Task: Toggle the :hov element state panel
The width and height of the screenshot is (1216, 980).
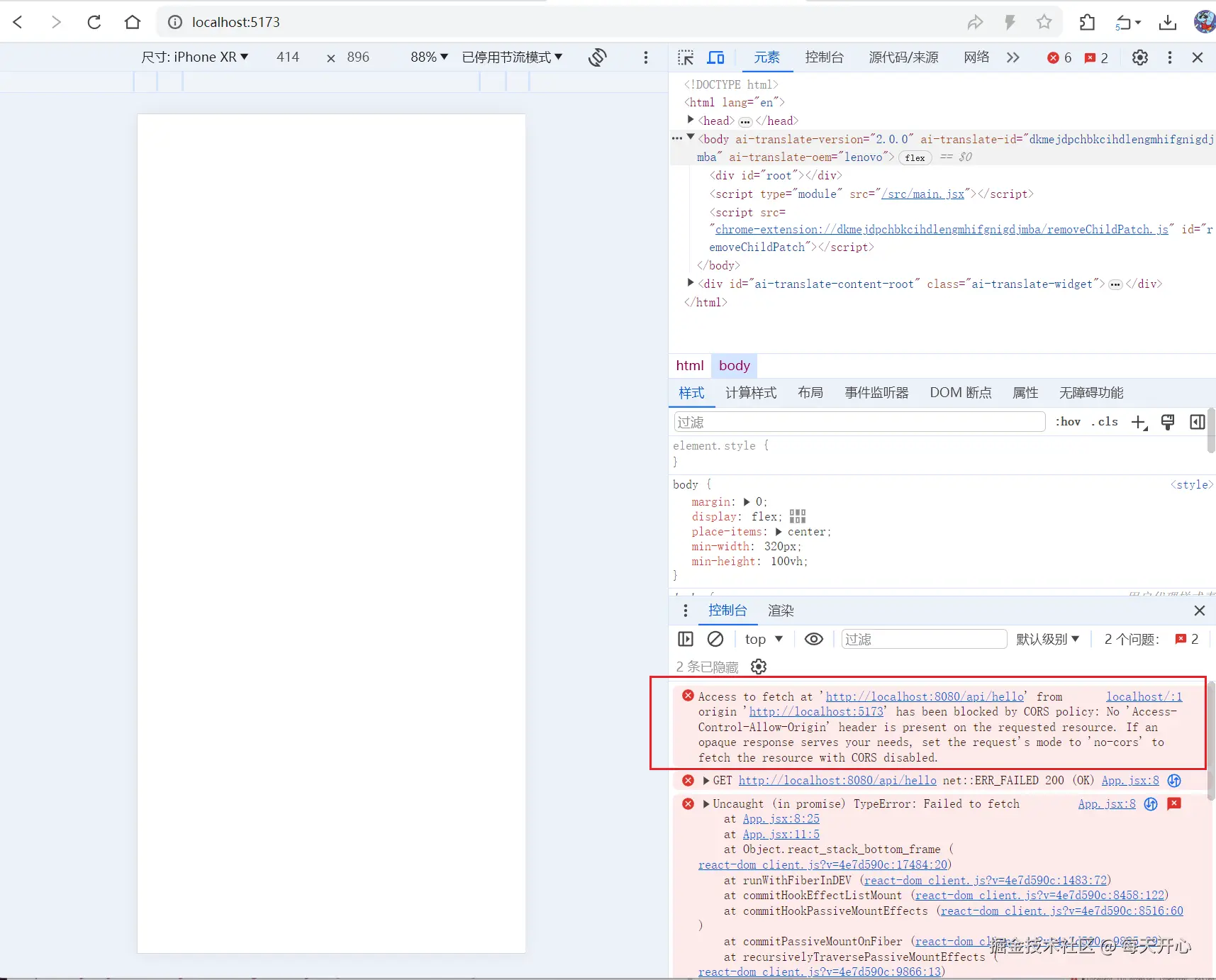Action: 1069,422
